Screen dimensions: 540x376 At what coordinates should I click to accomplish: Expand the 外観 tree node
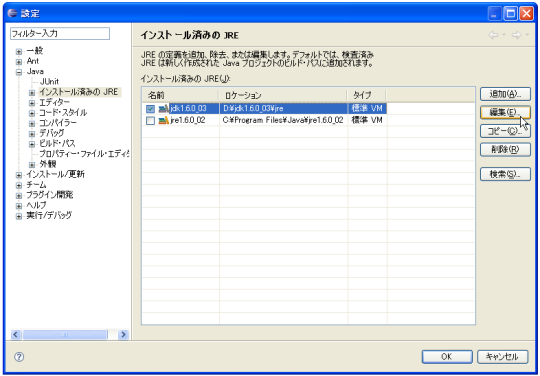pyautogui.click(x=32, y=165)
